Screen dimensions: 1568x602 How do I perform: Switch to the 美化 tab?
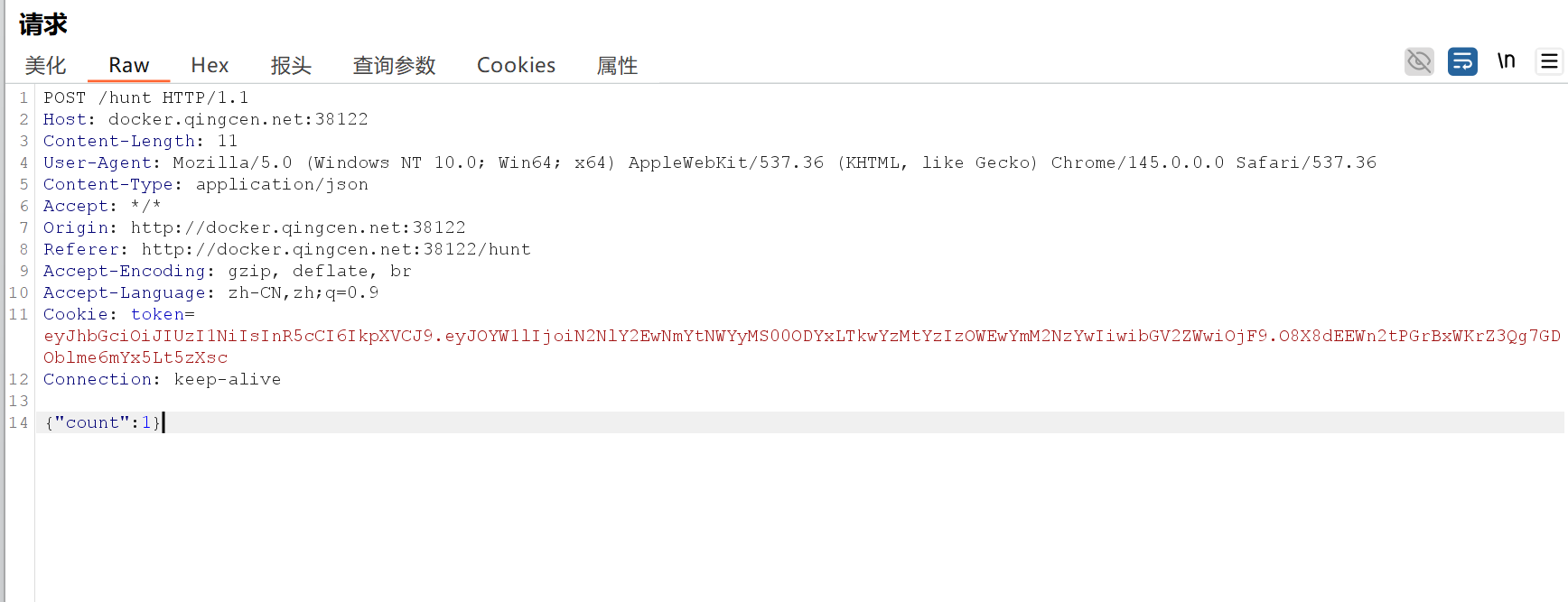(x=45, y=65)
